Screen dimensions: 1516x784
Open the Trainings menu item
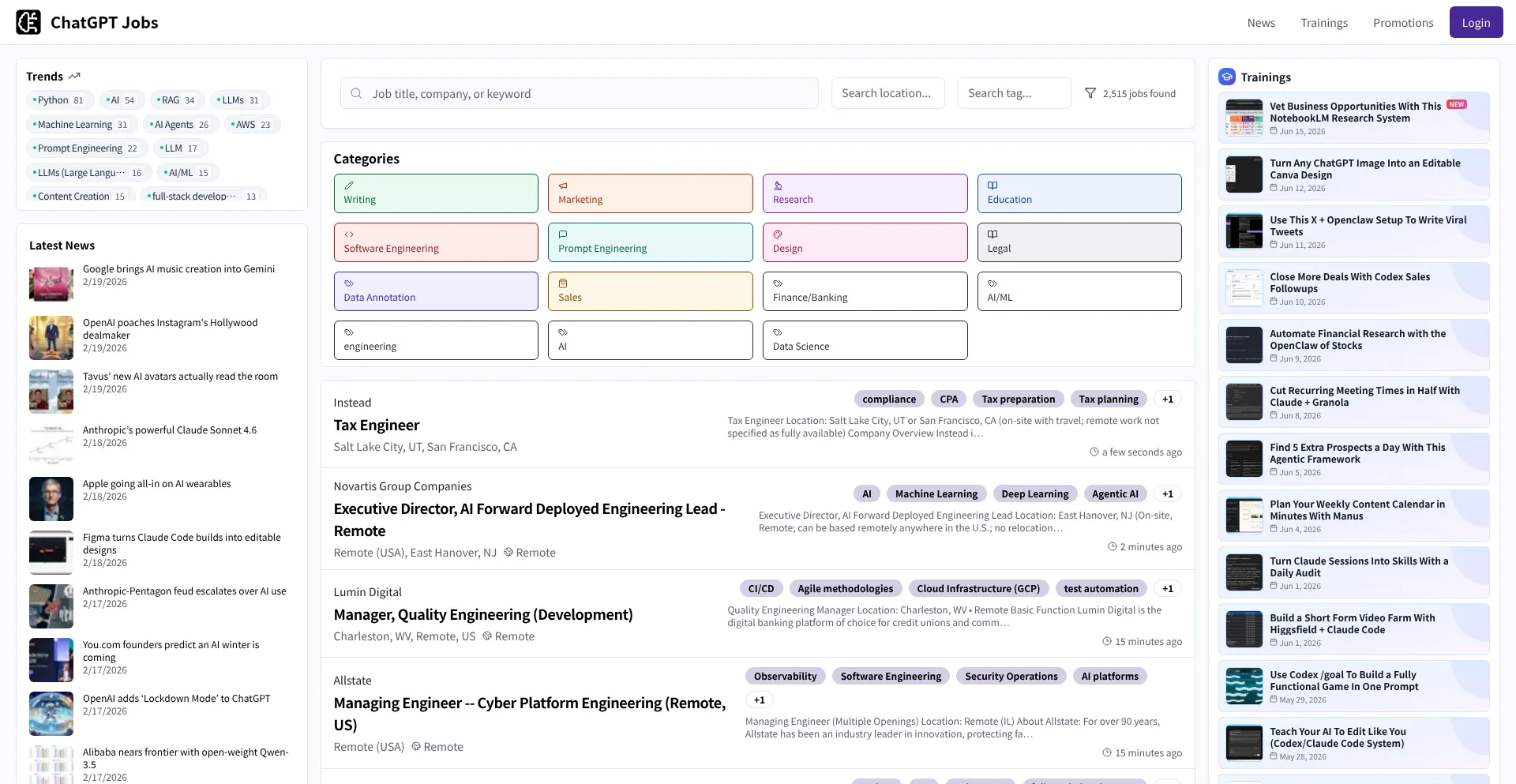tap(1324, 23)
